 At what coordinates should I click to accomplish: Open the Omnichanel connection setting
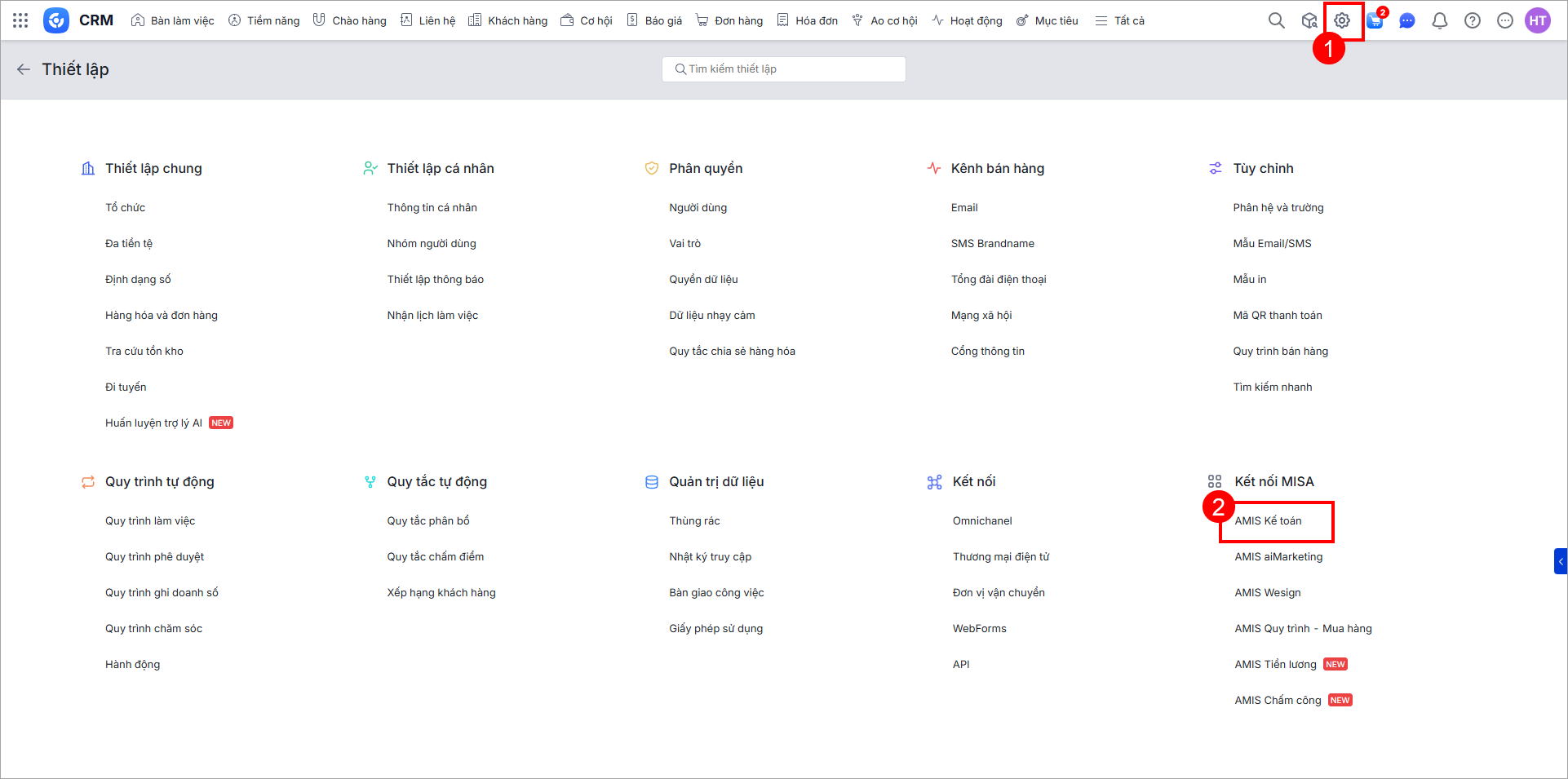coord(982,521)
